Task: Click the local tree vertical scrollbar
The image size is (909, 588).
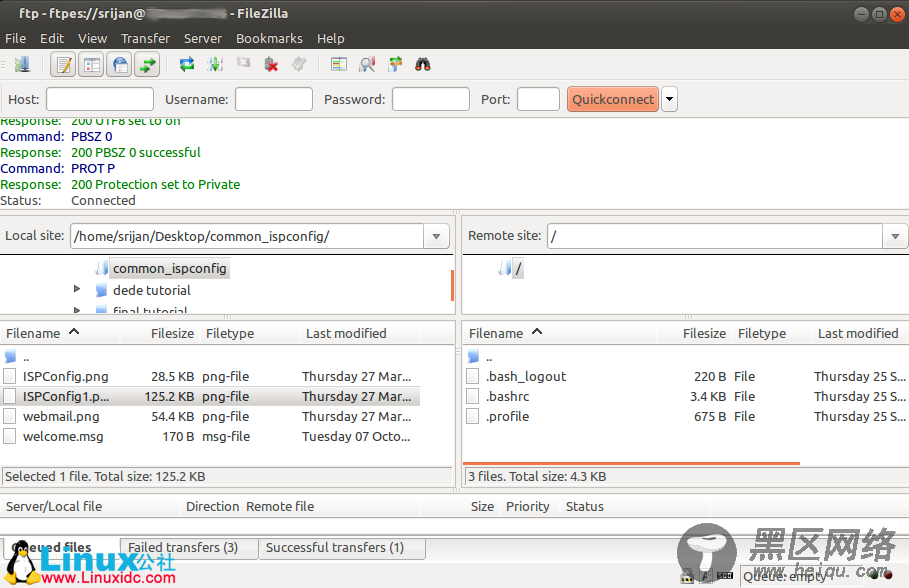Action: [x=452, y=285]
